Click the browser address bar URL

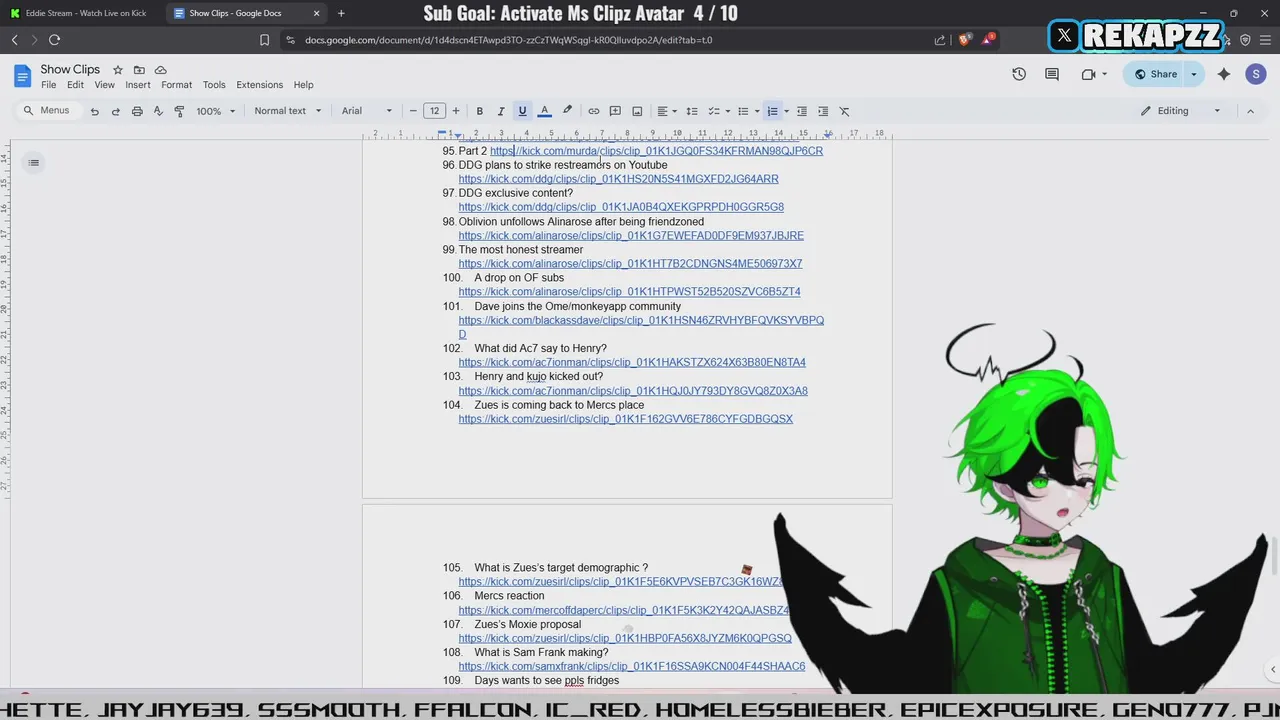pyautogui.click(x=508, y=40)
